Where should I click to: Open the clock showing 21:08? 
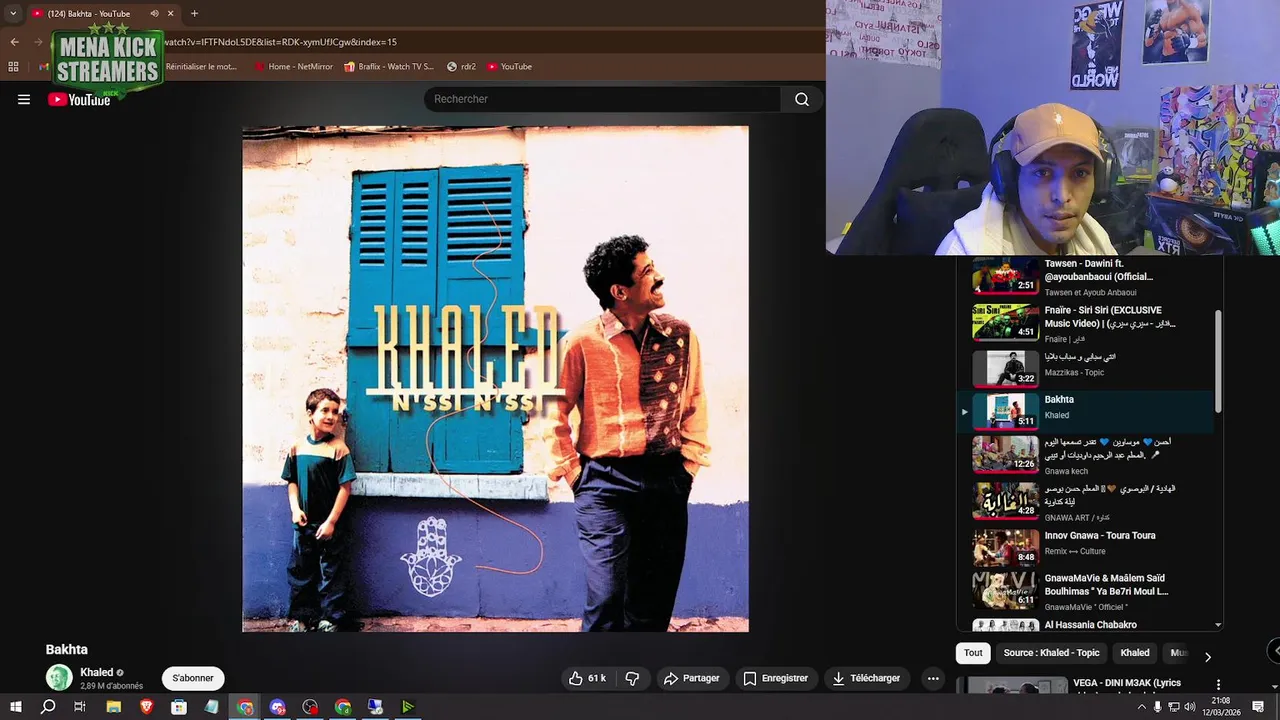pyautogui.click(x=1221, y=707)
